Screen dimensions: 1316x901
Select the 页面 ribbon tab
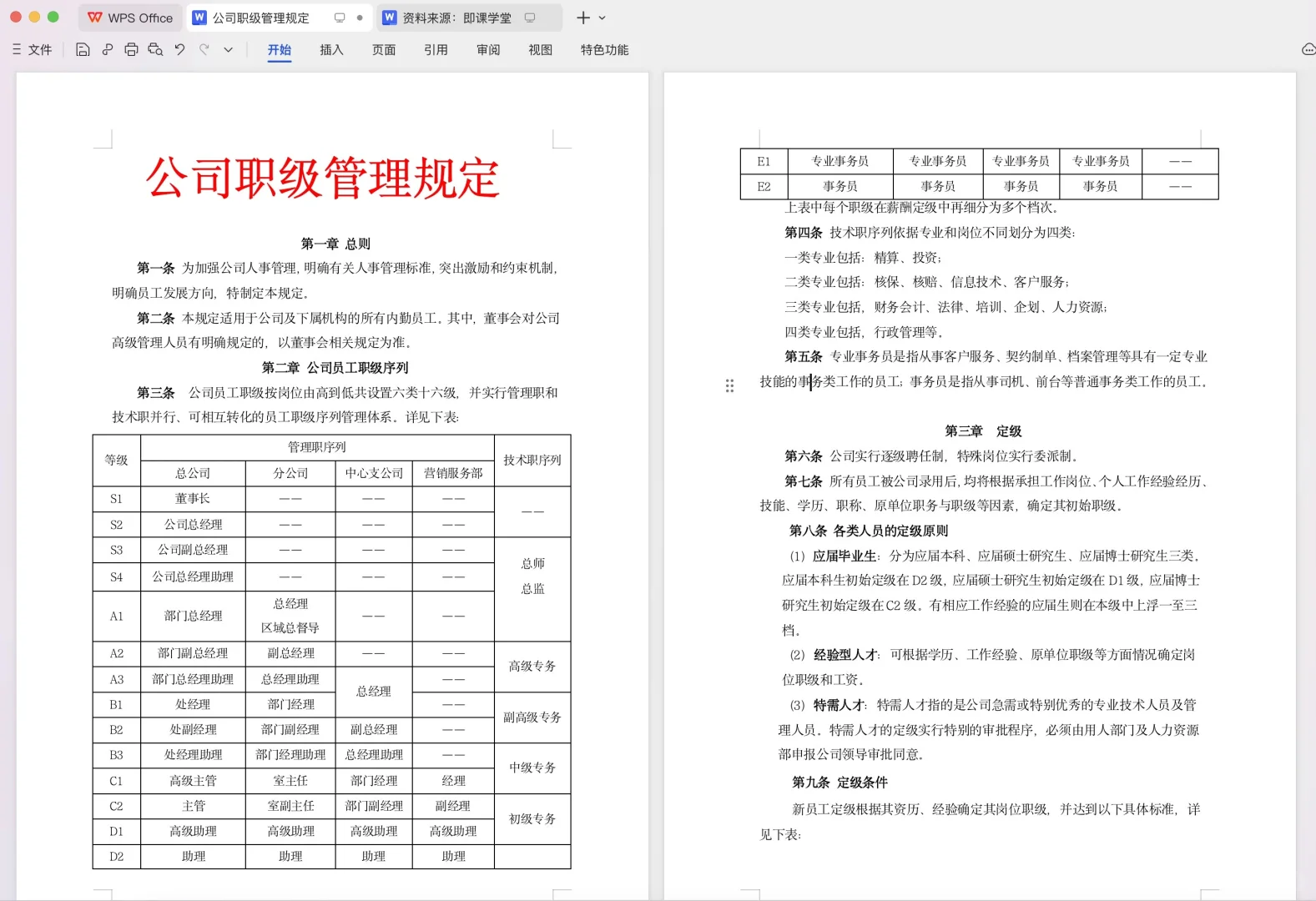pos(384,50)
